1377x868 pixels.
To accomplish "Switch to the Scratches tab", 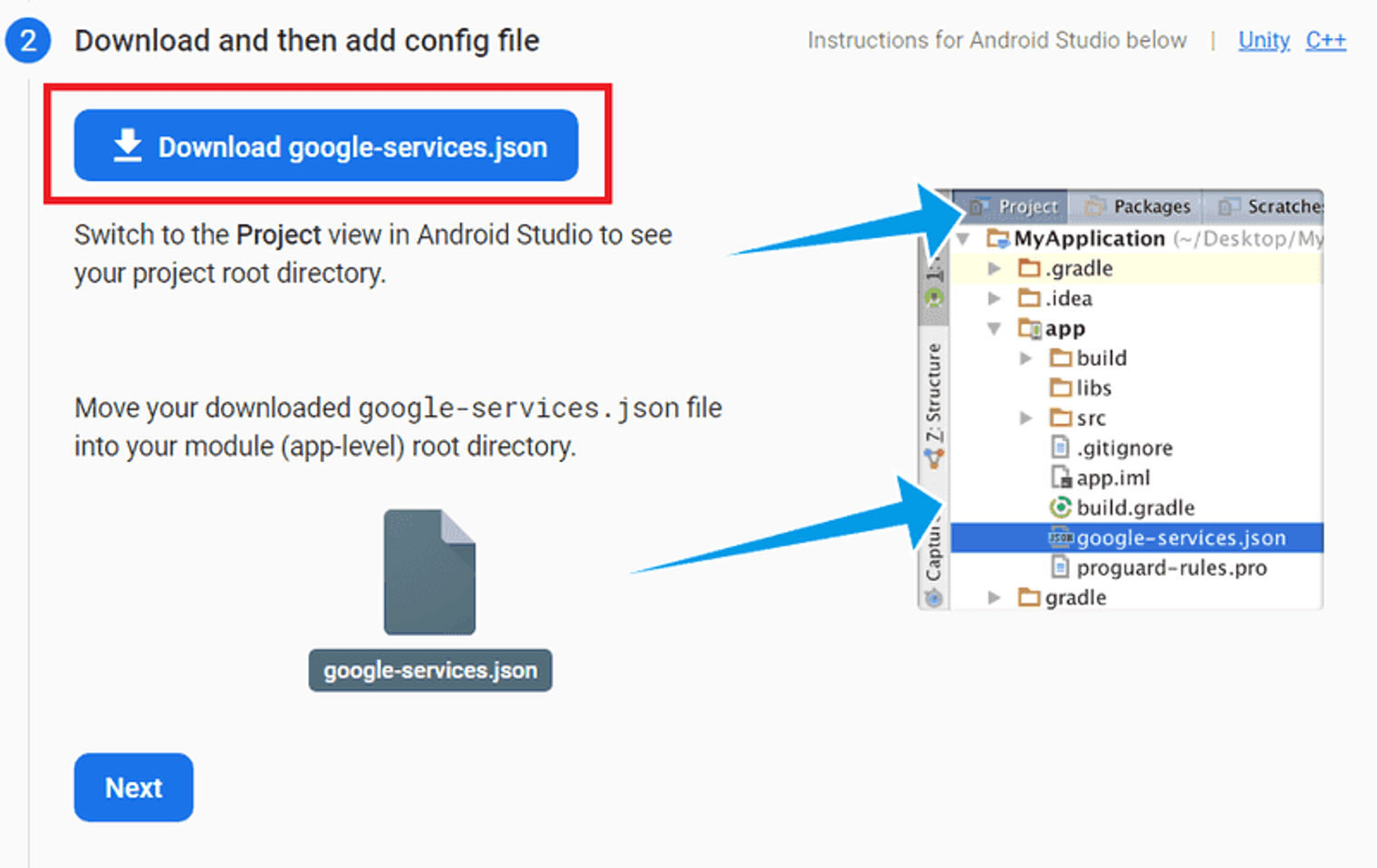I will (1265, 207).
